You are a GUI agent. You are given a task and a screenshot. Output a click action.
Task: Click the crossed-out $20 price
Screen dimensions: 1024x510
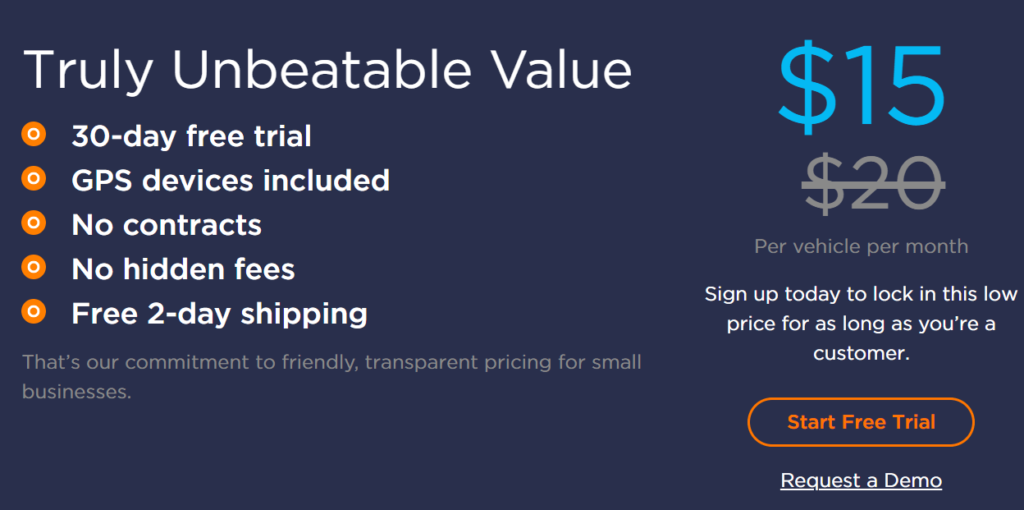click(x=872, y=184)
